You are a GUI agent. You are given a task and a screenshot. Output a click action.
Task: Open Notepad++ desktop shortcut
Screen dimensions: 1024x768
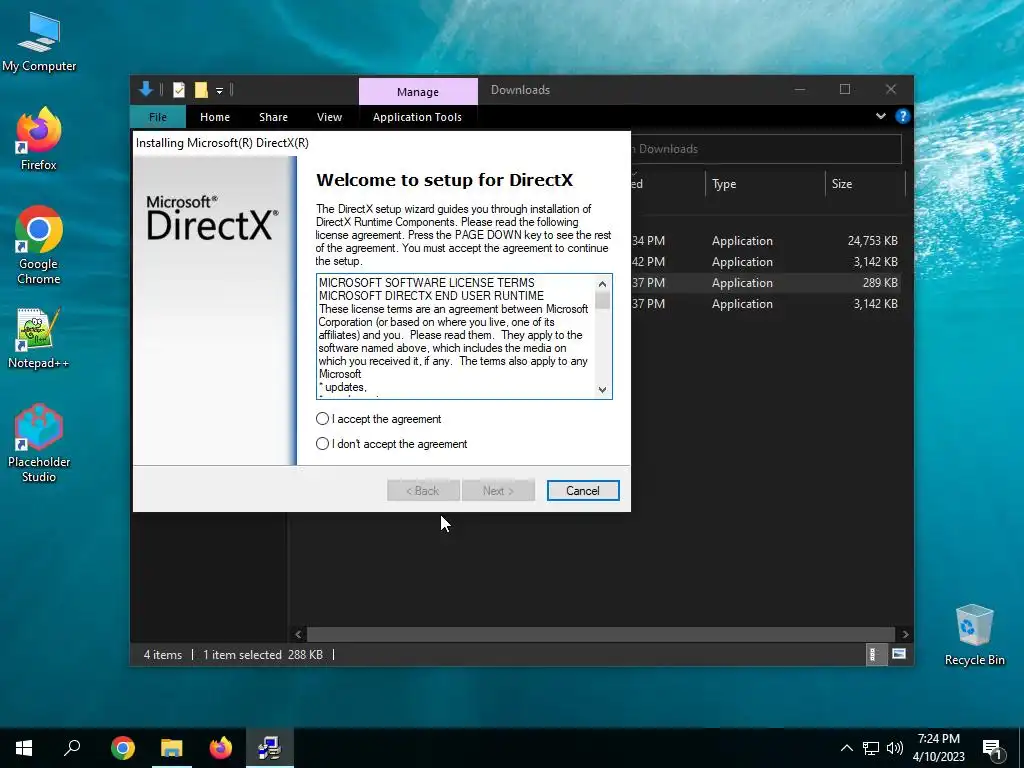[x=39, y=338]
